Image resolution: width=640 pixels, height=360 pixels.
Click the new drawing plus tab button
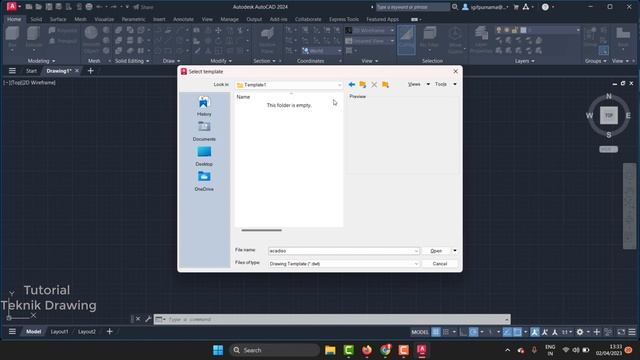[x=91, y=71]
